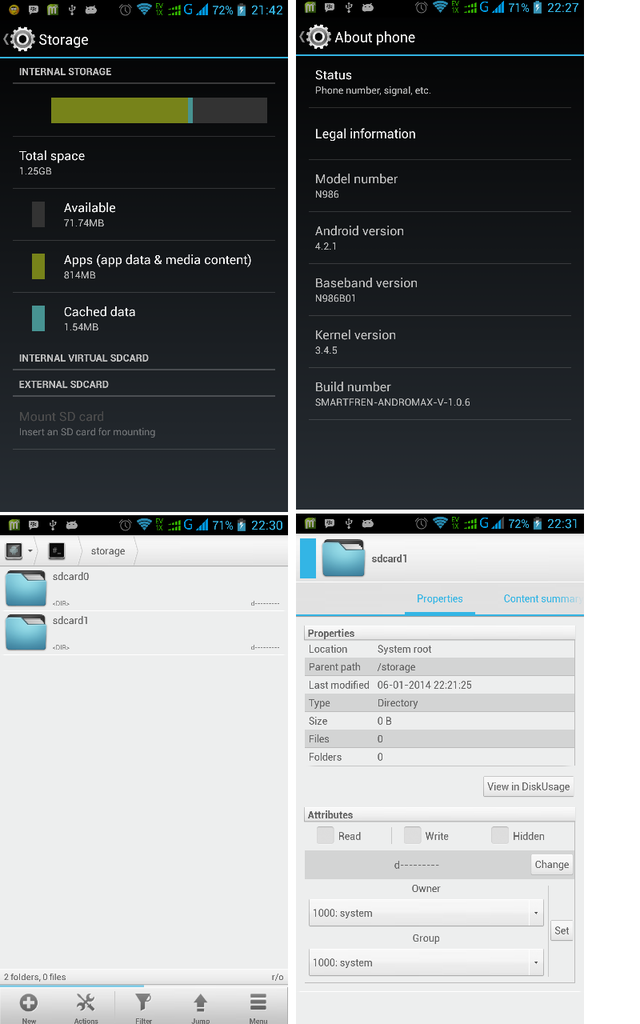Enable the Write attribute checkbox

(412, 835)
